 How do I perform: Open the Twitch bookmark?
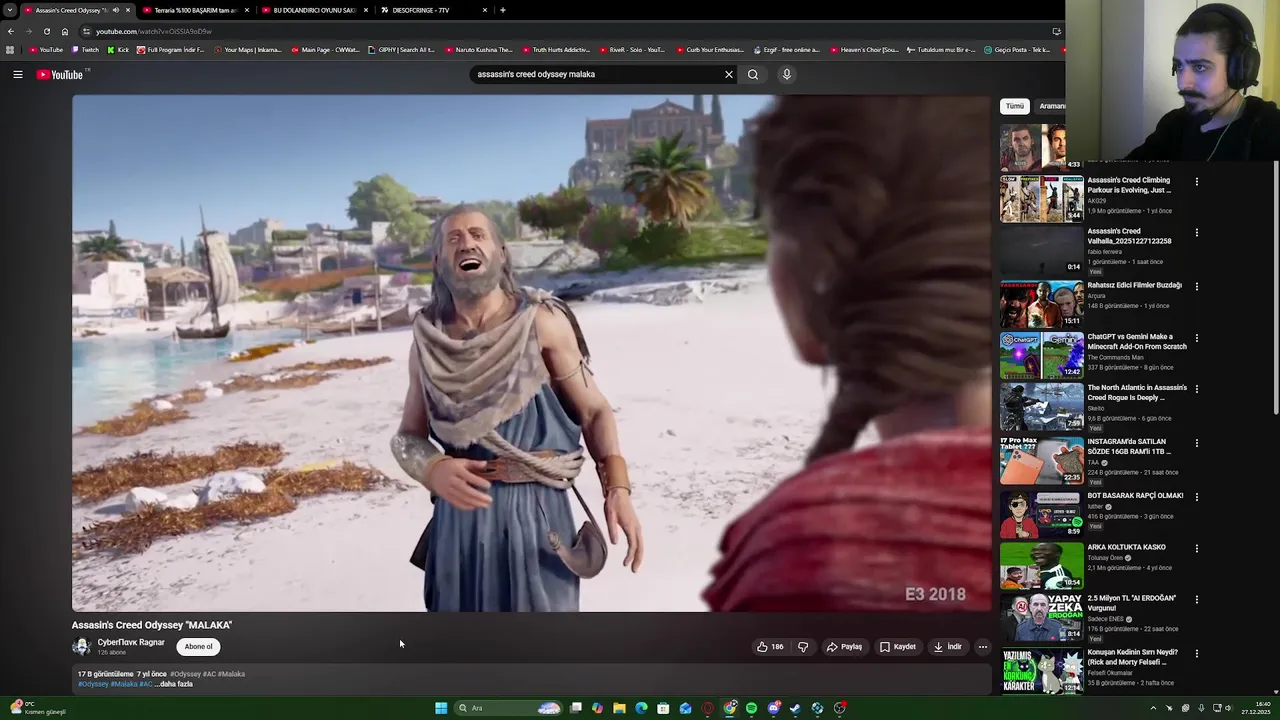(86, 50)
